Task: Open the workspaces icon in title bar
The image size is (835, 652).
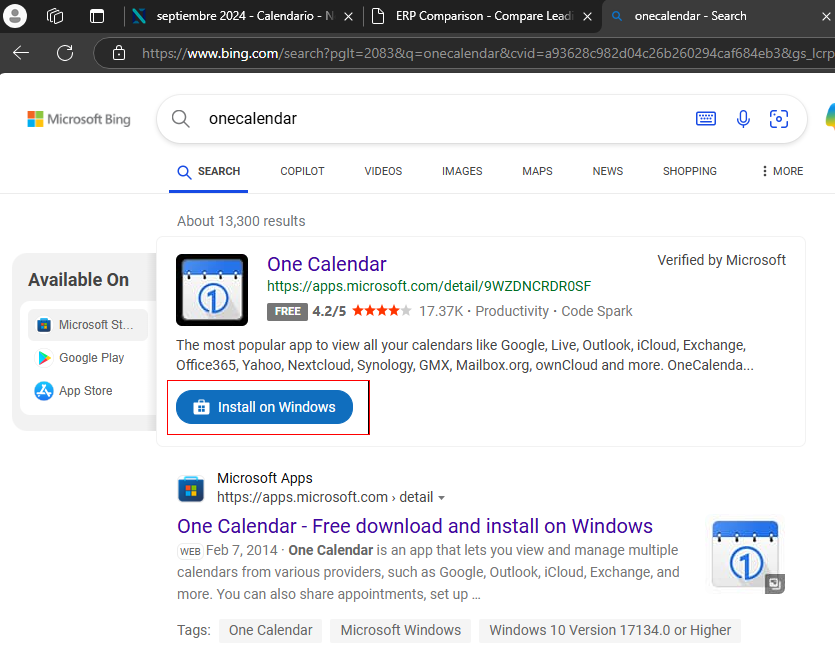Action: [x=56, y=16]
